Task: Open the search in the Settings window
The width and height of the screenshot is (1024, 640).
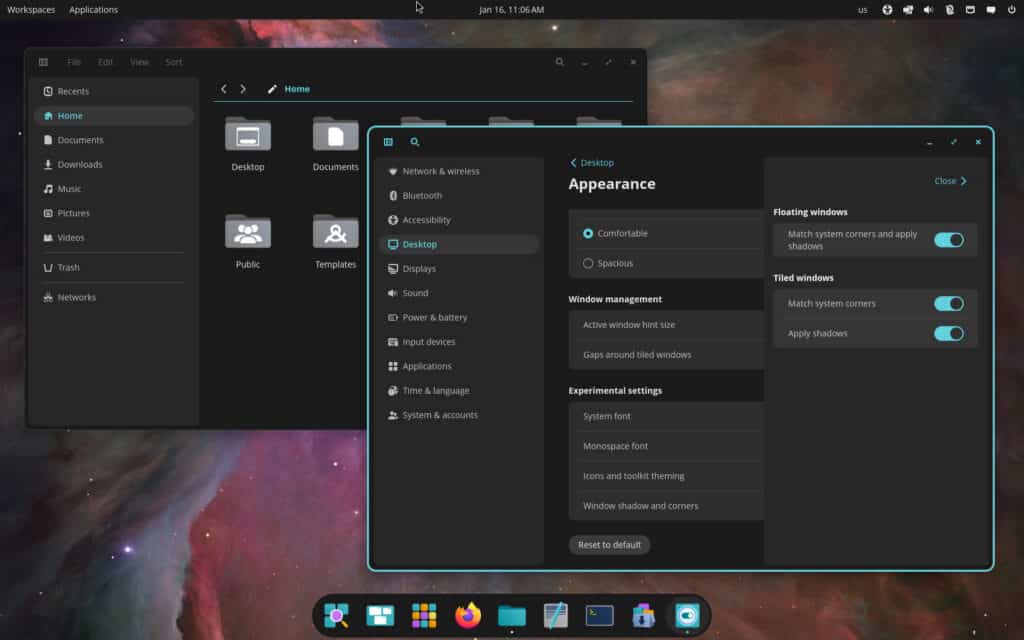Action: [415, 142]
